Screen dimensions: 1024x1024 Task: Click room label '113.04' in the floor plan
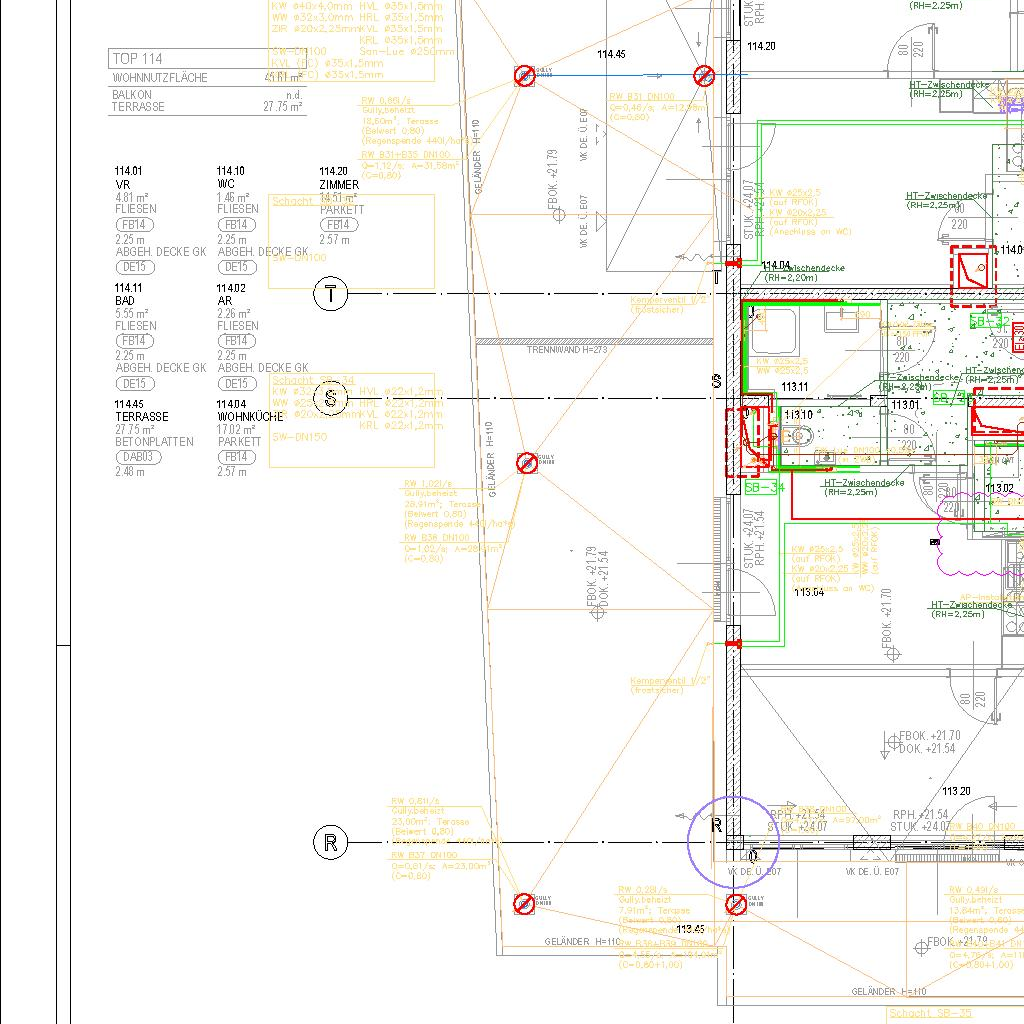click(x=809, y=592)
